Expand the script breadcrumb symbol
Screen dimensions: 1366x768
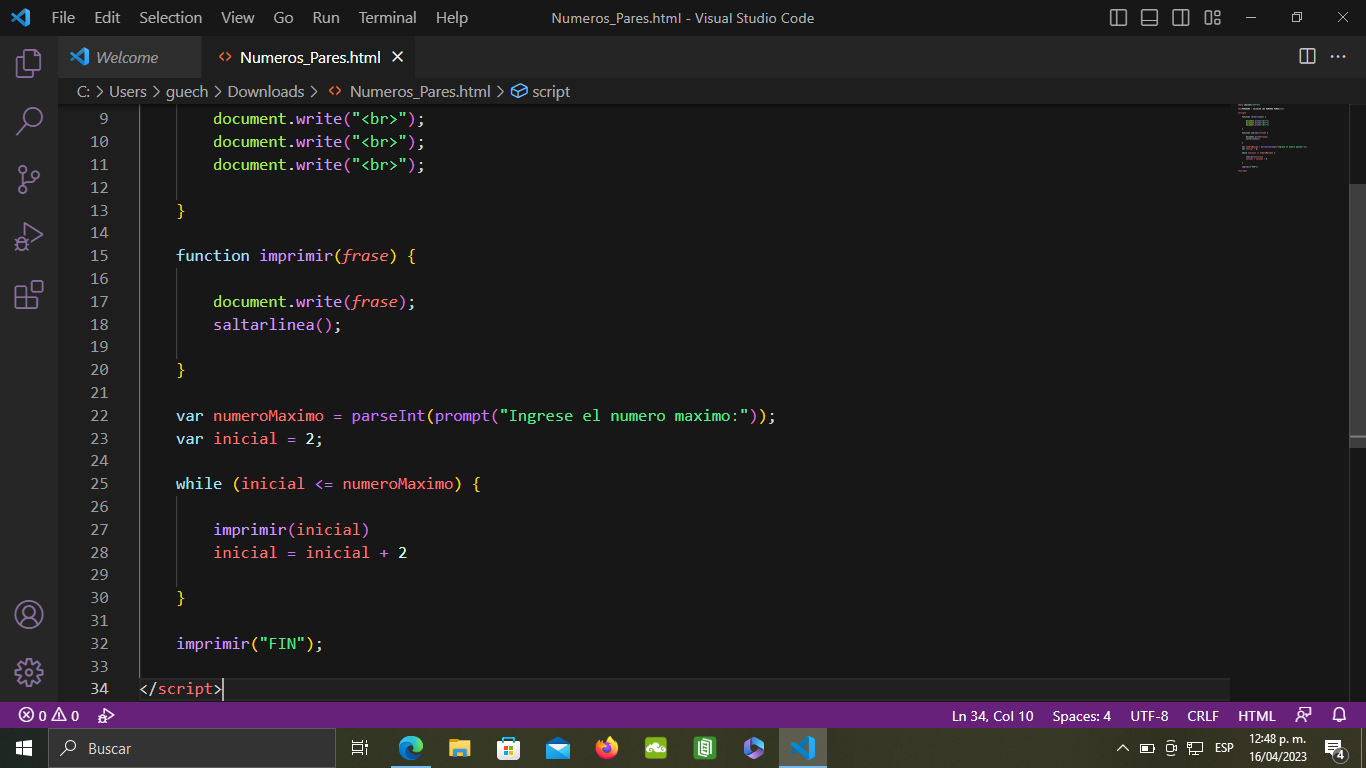(541, 91)
